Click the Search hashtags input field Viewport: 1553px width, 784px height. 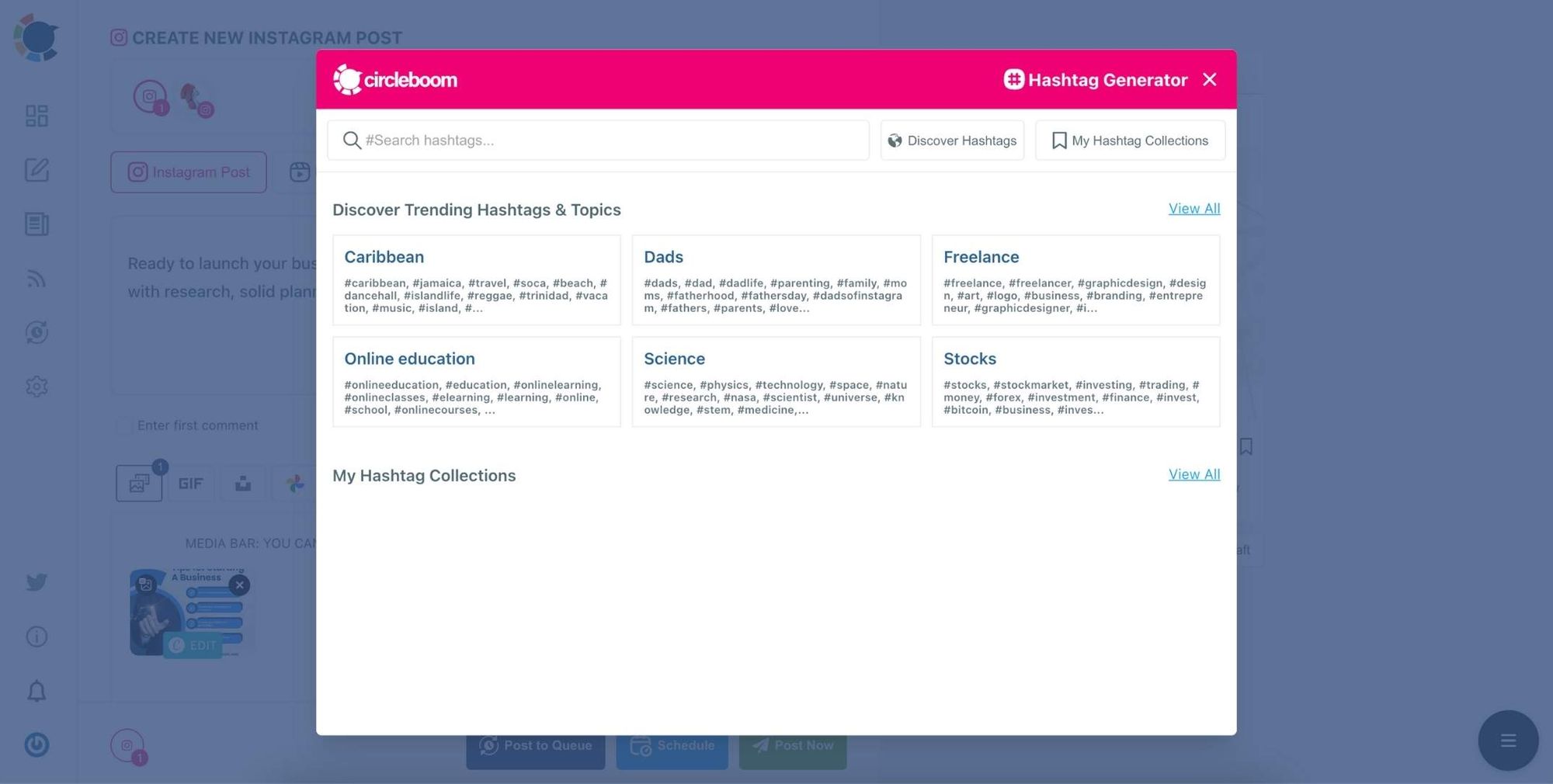[598, 140]
